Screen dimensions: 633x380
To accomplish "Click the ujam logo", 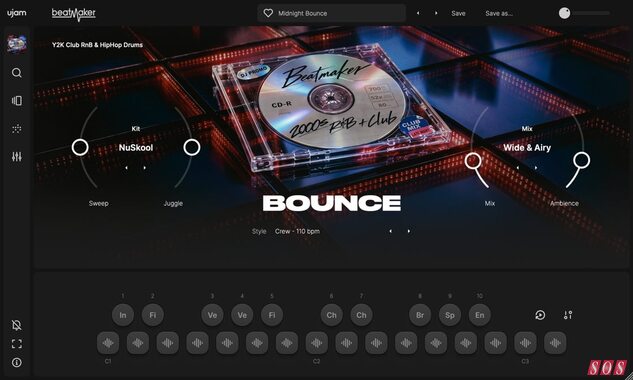I will tap(17, 13).
